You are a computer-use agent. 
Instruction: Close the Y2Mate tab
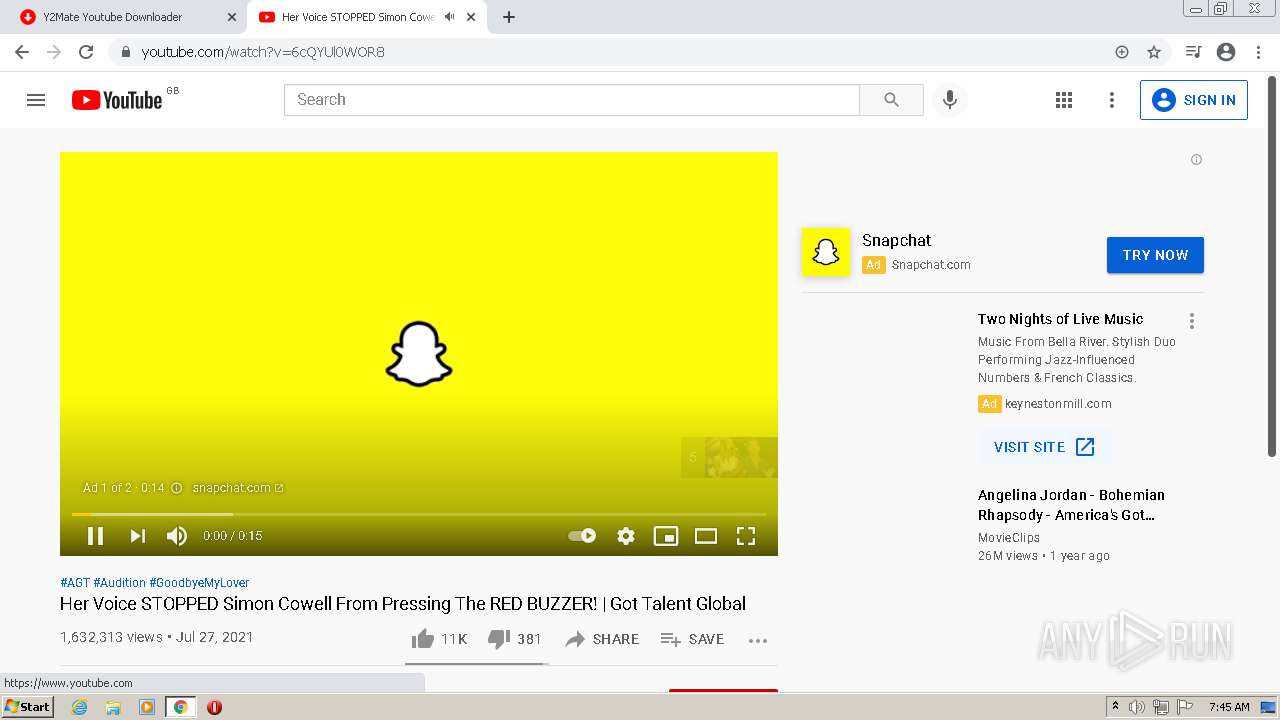(x=232, y=17)
